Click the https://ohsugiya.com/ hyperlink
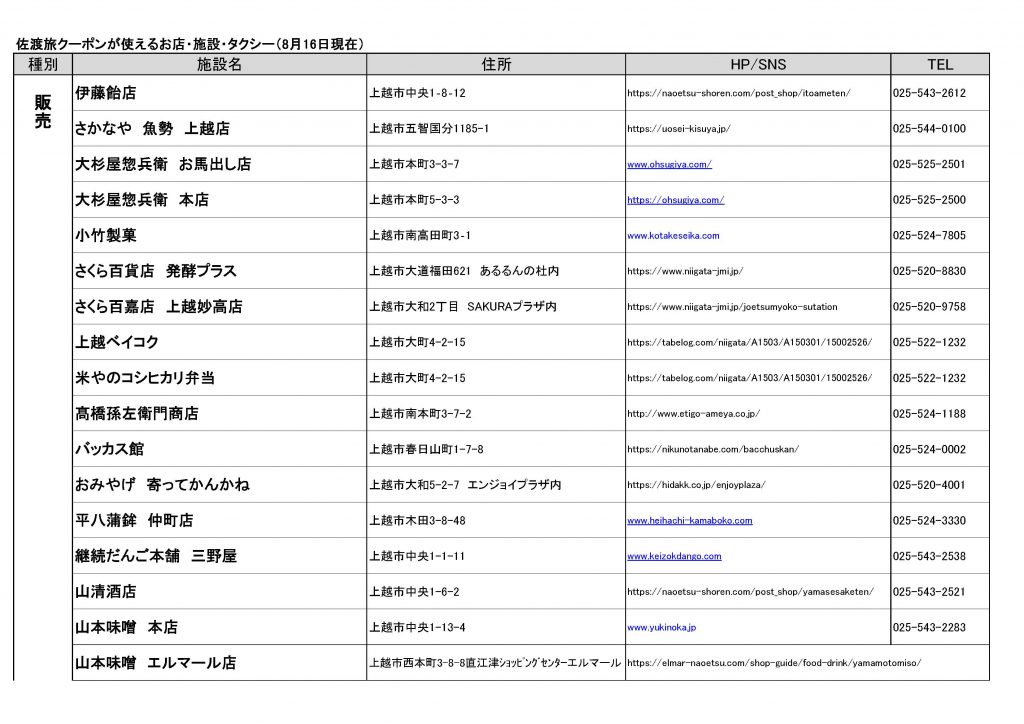 point(675,200)
